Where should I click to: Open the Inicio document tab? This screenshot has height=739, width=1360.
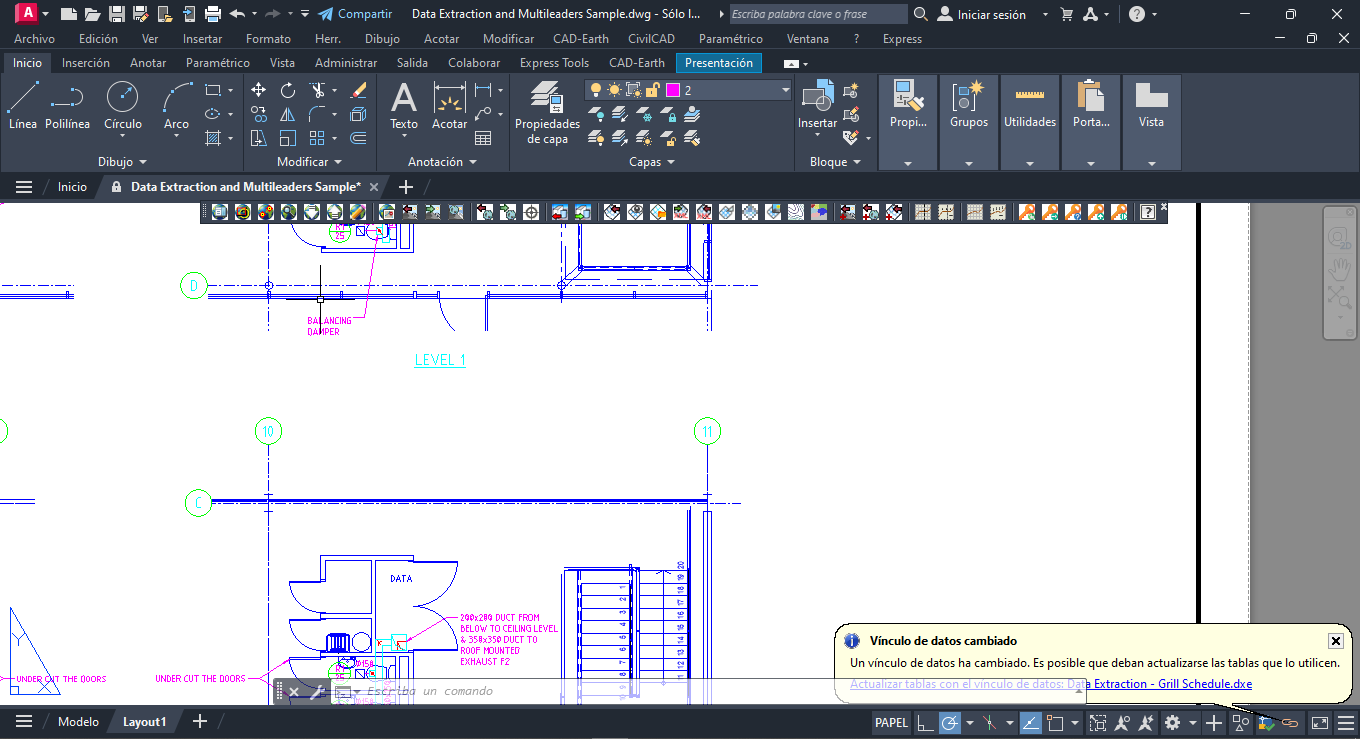point(72,187)
